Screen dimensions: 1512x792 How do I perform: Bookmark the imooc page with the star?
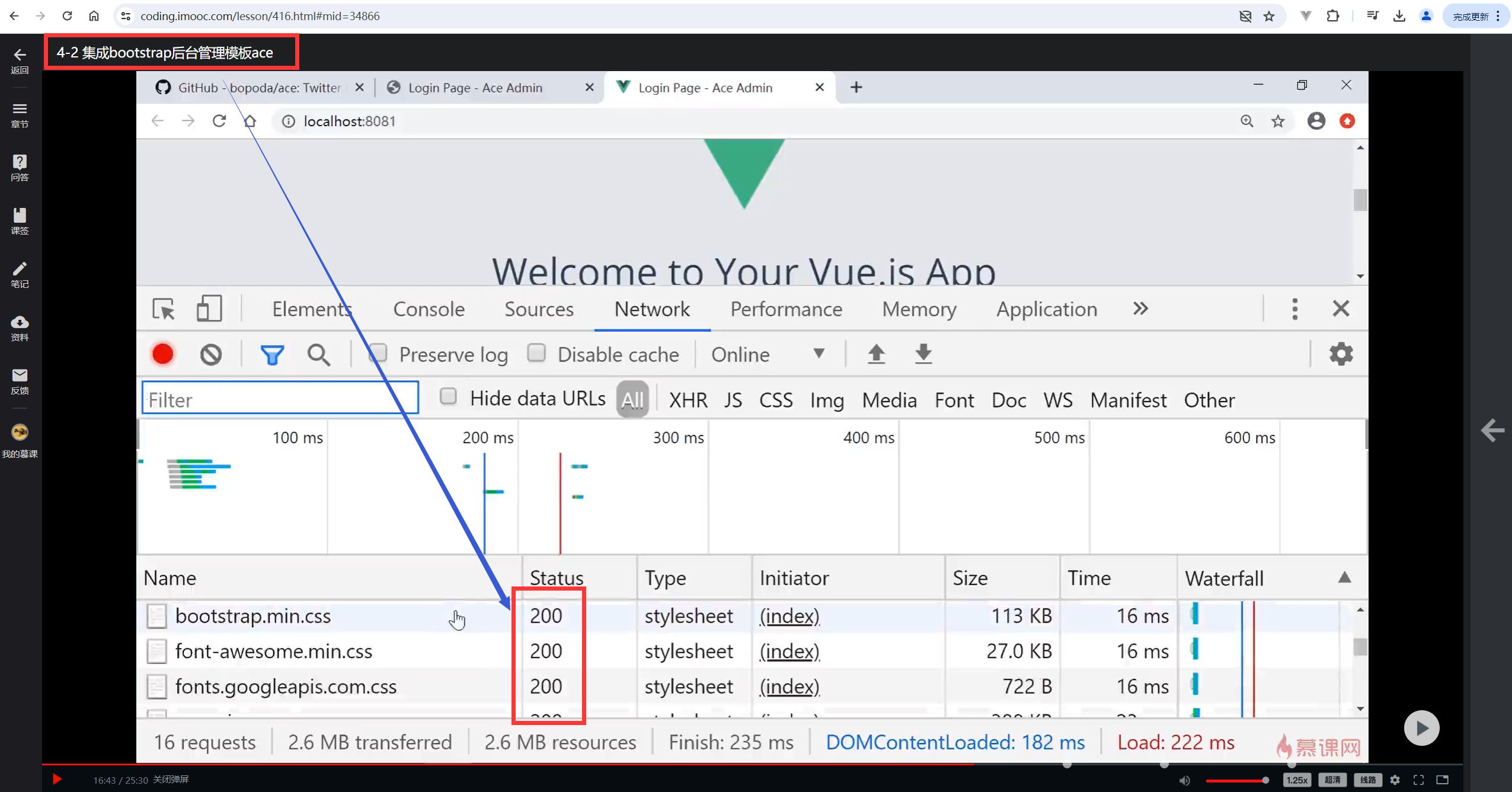[x=1269, y=16]
